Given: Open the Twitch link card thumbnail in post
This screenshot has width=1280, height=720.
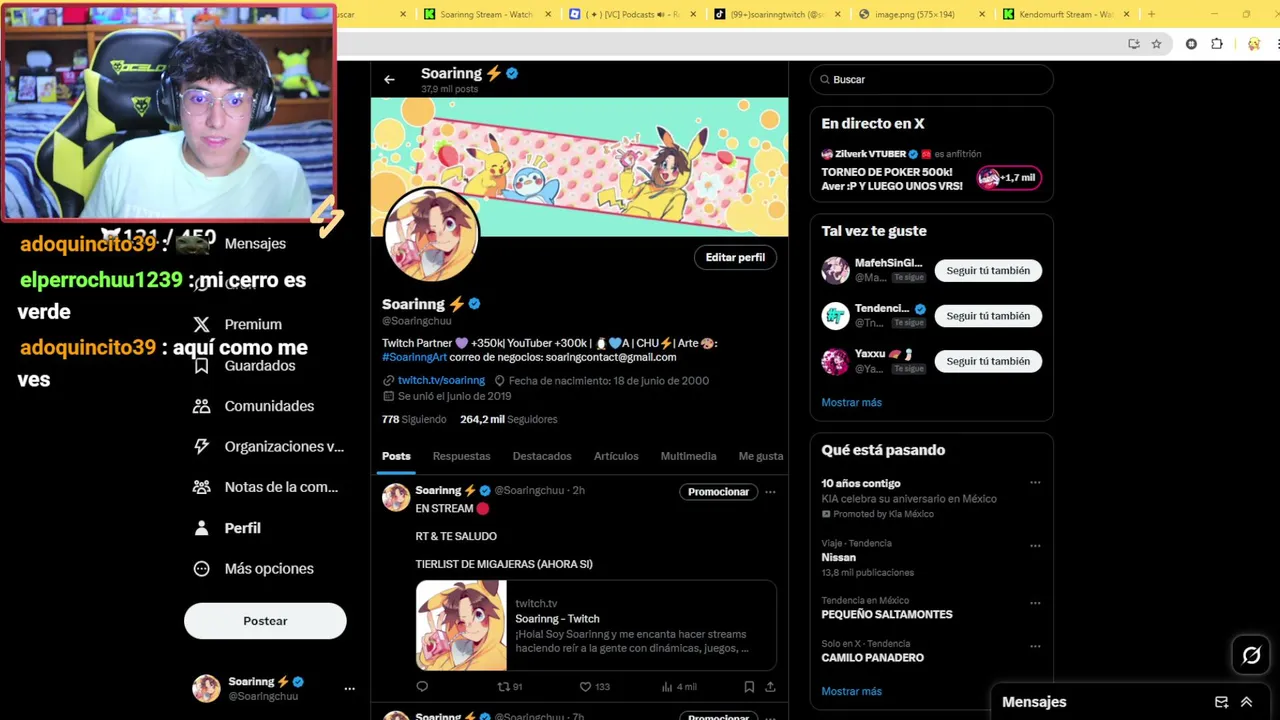Looking at the screenshot, I should [x=461, y=625].
